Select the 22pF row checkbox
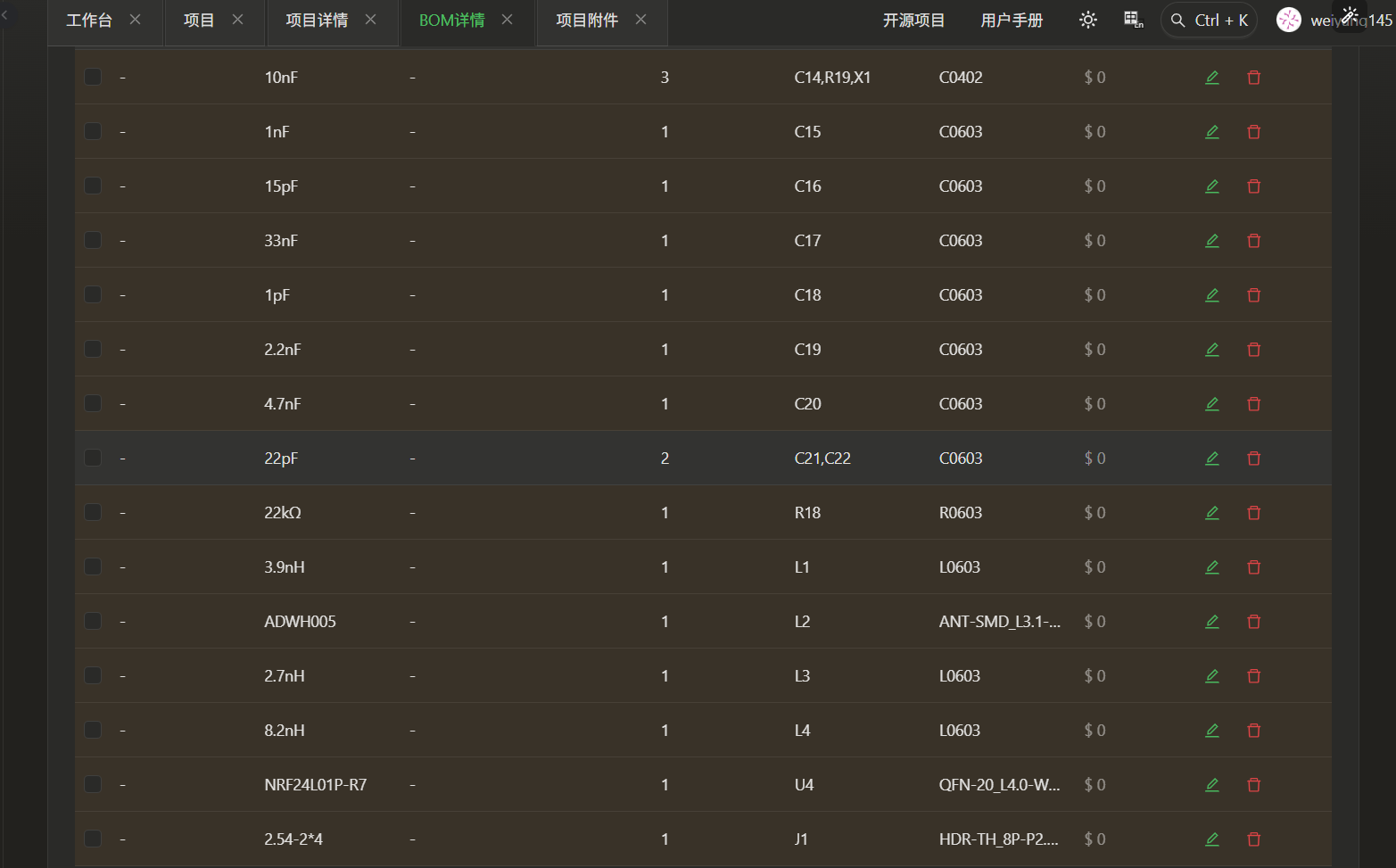The height and width of the screenshot is (868, 1396). [93, 458]
